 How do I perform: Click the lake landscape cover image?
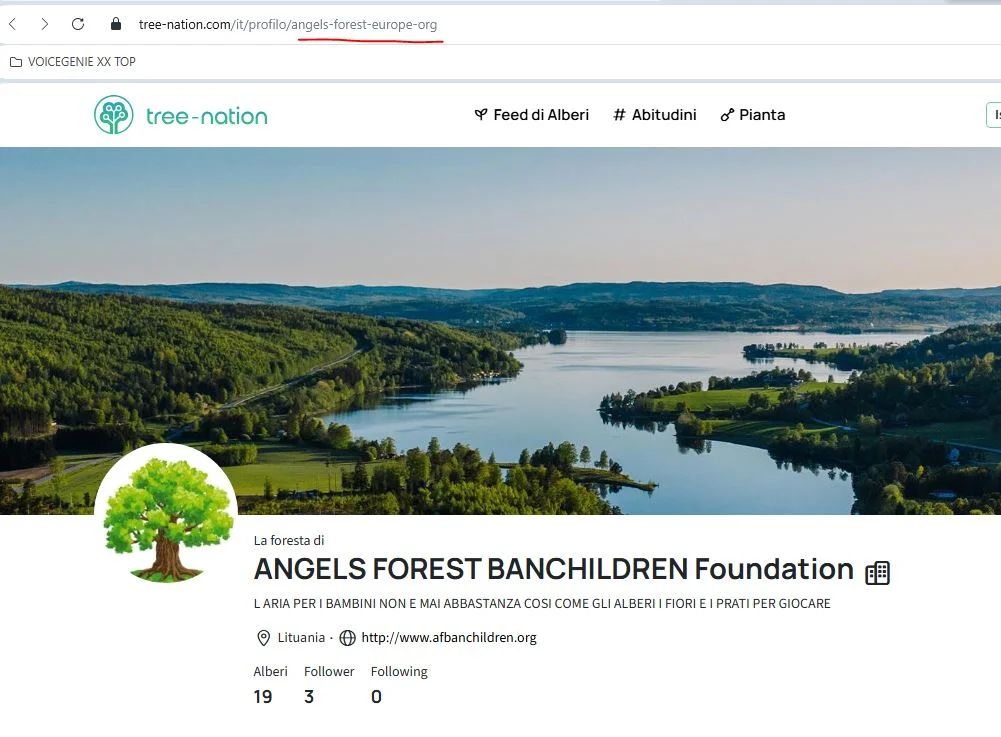click(500, 331)
